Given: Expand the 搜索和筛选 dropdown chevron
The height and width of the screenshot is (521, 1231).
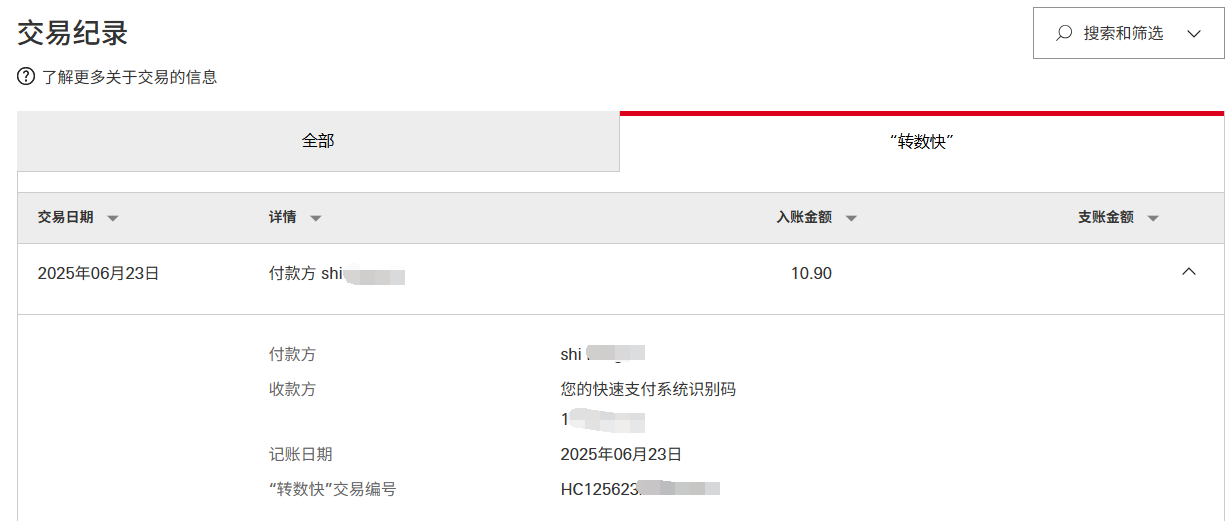Looking at the screenshot, I should pos(1193,33).
